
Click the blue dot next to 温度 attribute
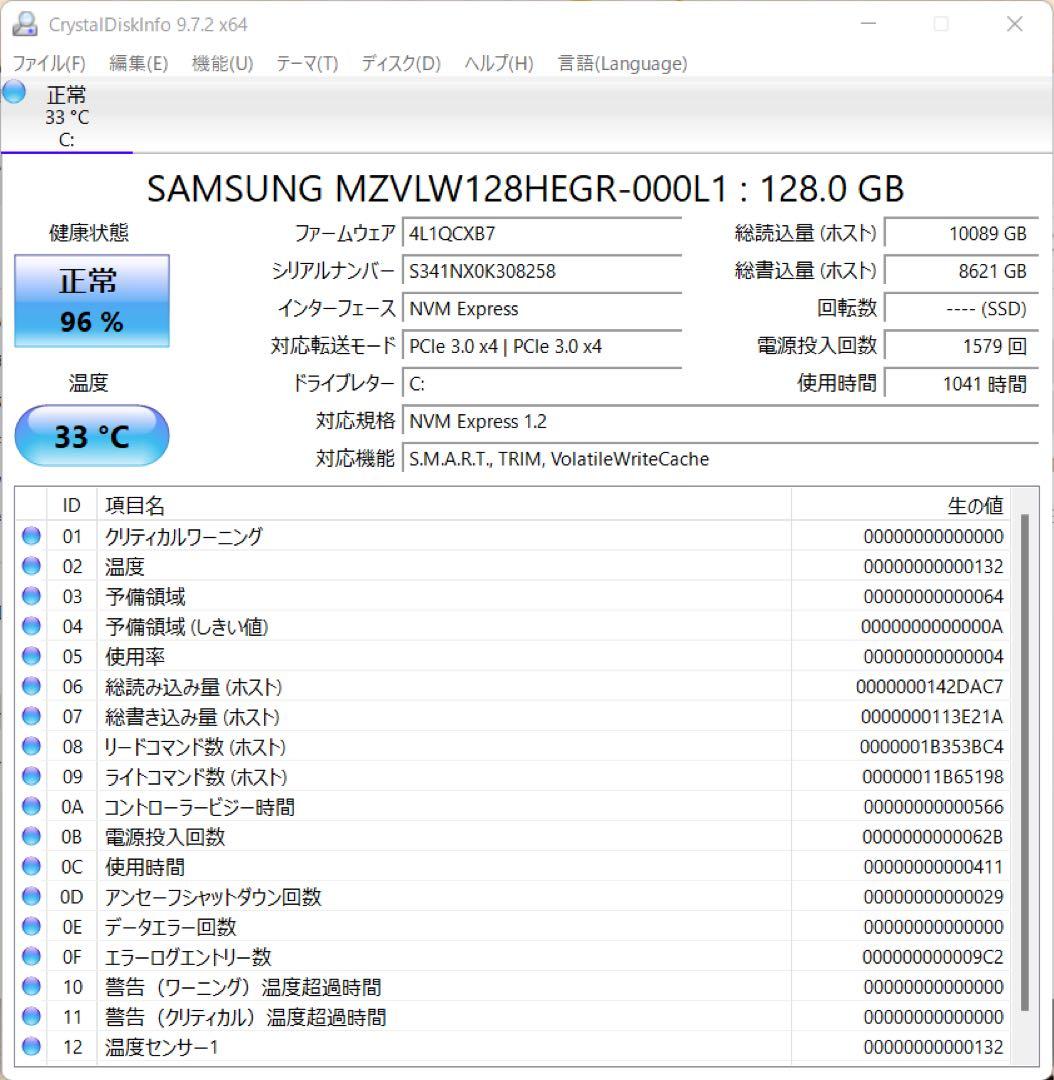coord(30,566)
